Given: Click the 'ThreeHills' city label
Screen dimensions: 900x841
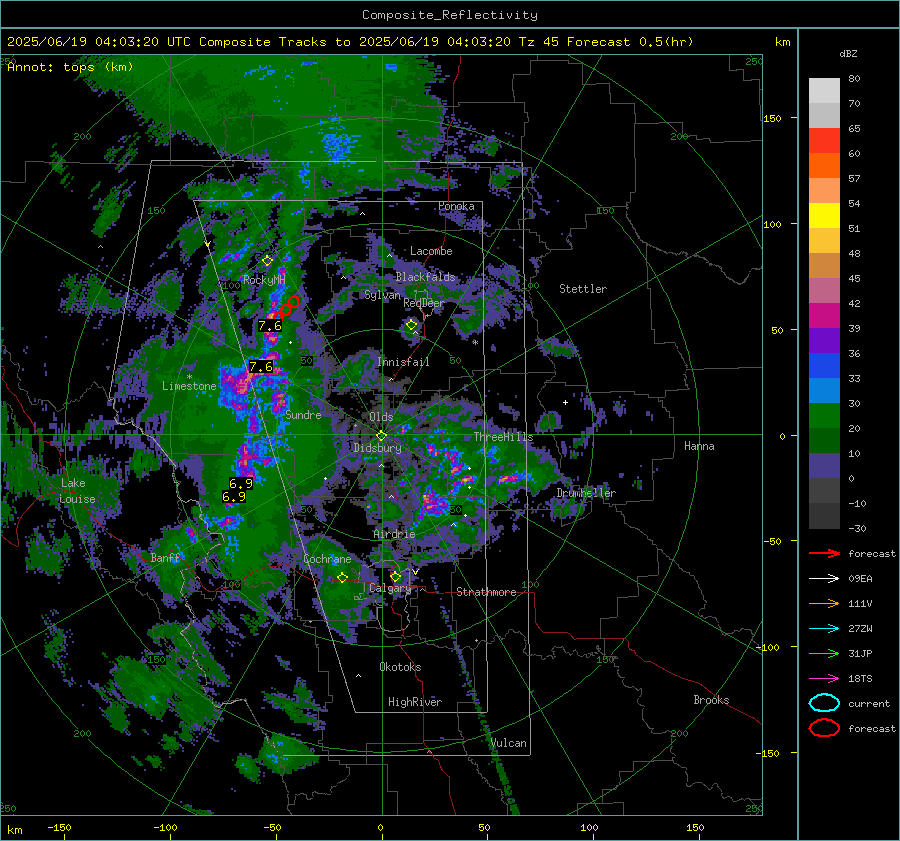Looking at the screenshot, I should tap(503, 437).
